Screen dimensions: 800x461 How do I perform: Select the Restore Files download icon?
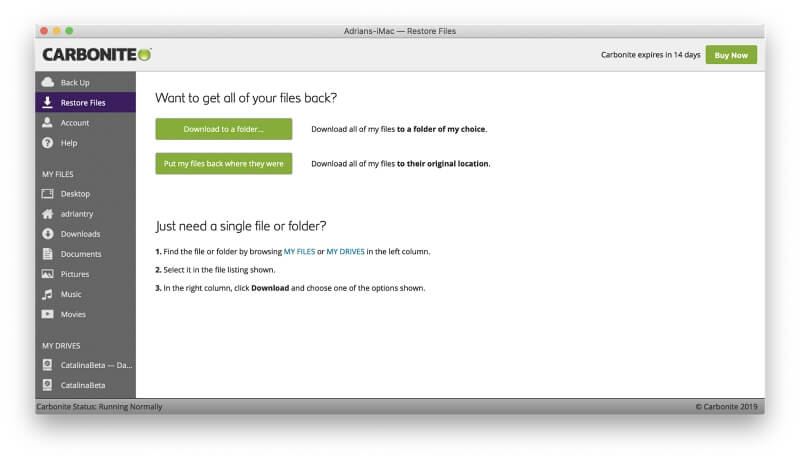(x=47, y=102)
